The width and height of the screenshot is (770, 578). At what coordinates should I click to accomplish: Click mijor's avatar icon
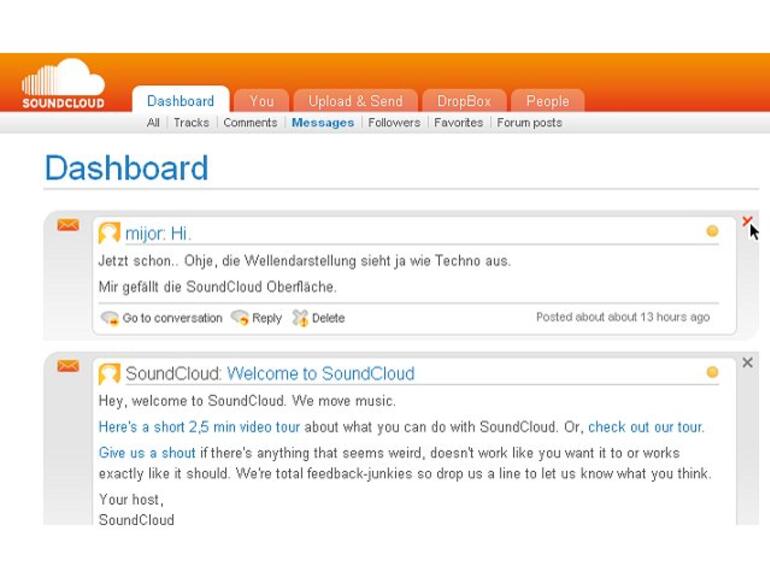[x=109, y=234]
